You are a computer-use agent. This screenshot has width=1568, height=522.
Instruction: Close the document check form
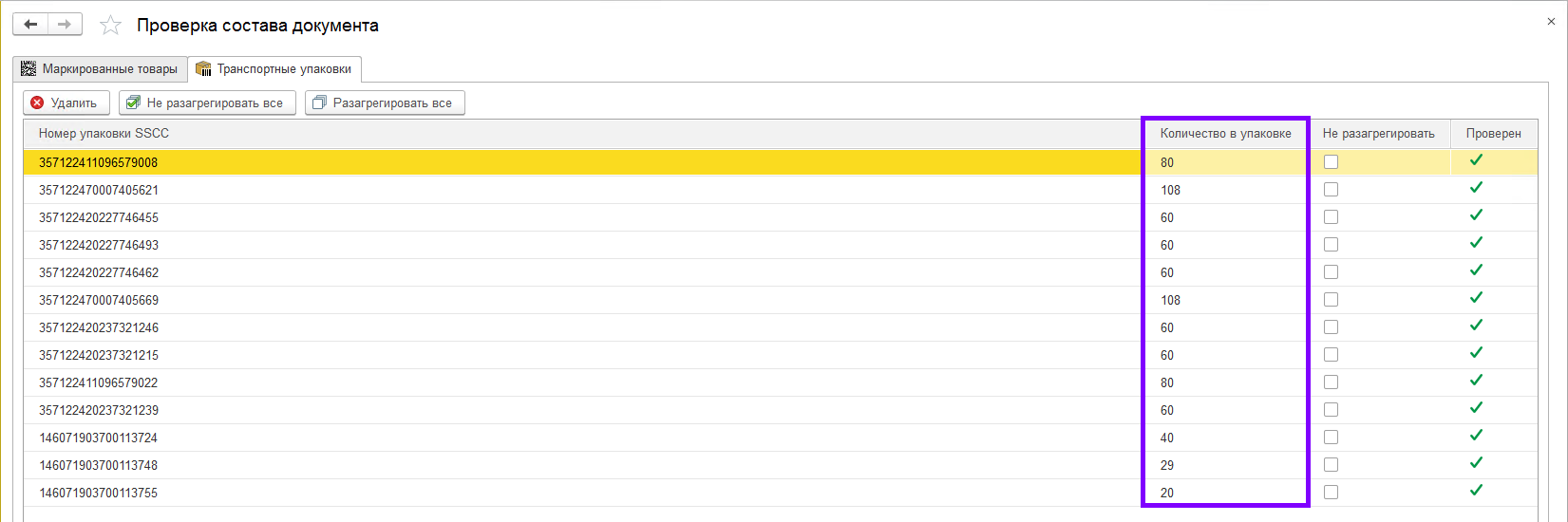click(x=1551, y=21)
